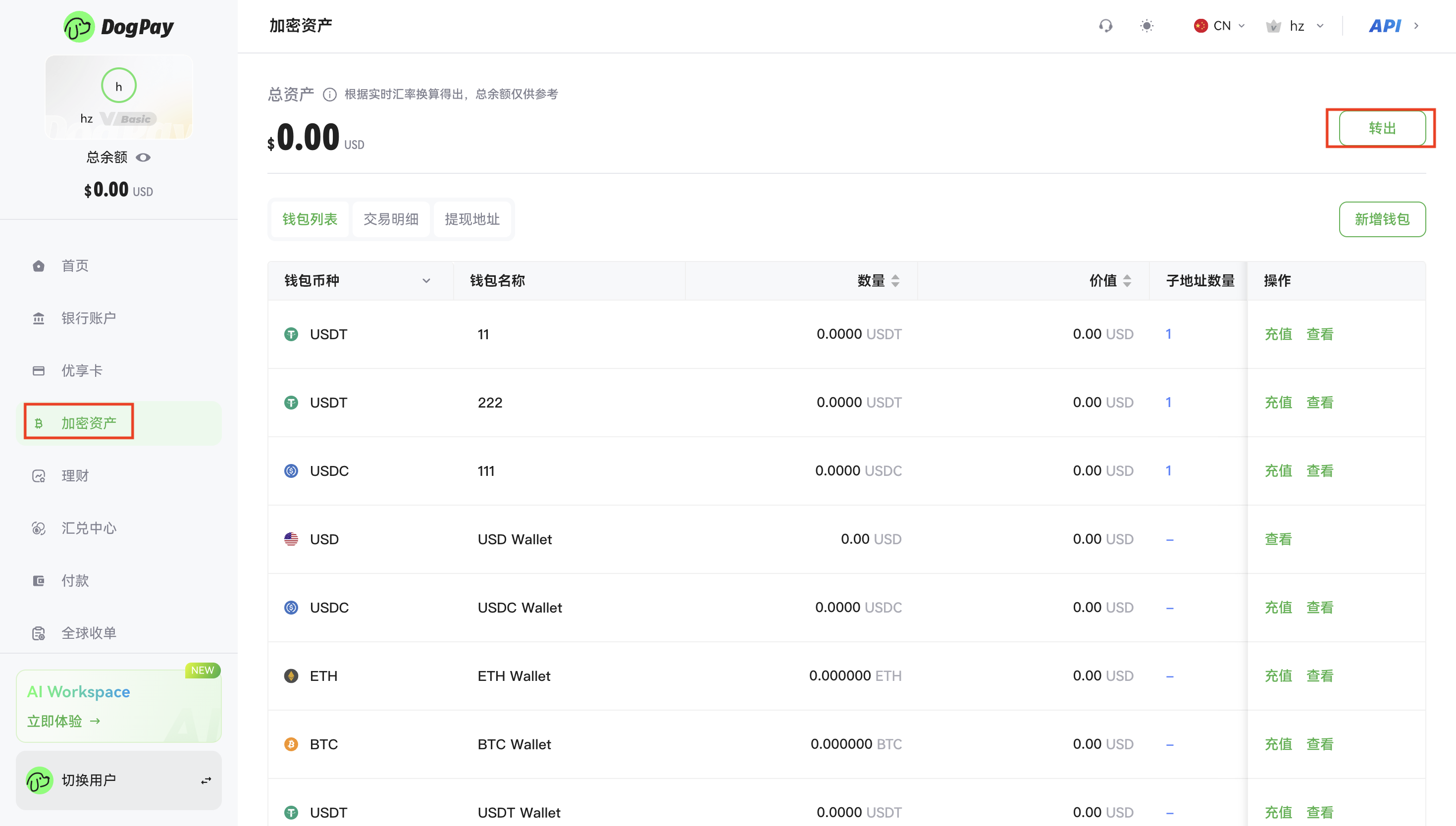The image size is (1456, 826).
Task: Click the 转出 transfer out button
Action: pos(1382,128)
